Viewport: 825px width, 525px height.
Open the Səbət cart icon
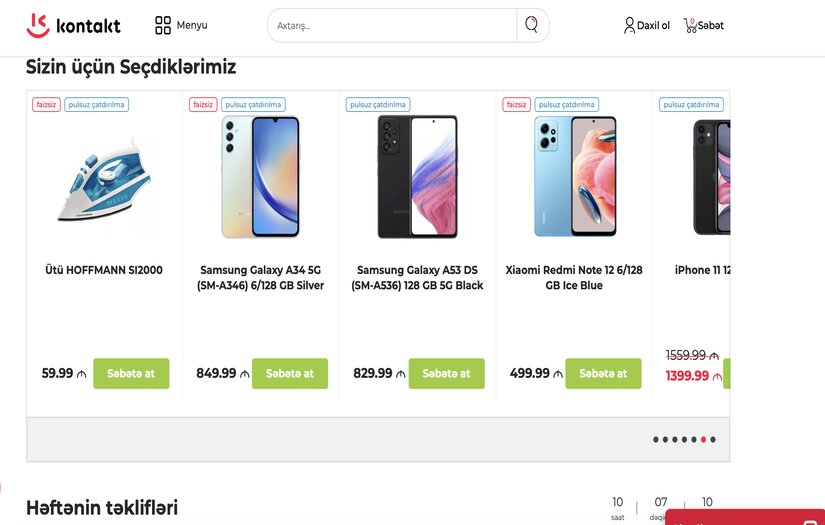click(690, 25)
